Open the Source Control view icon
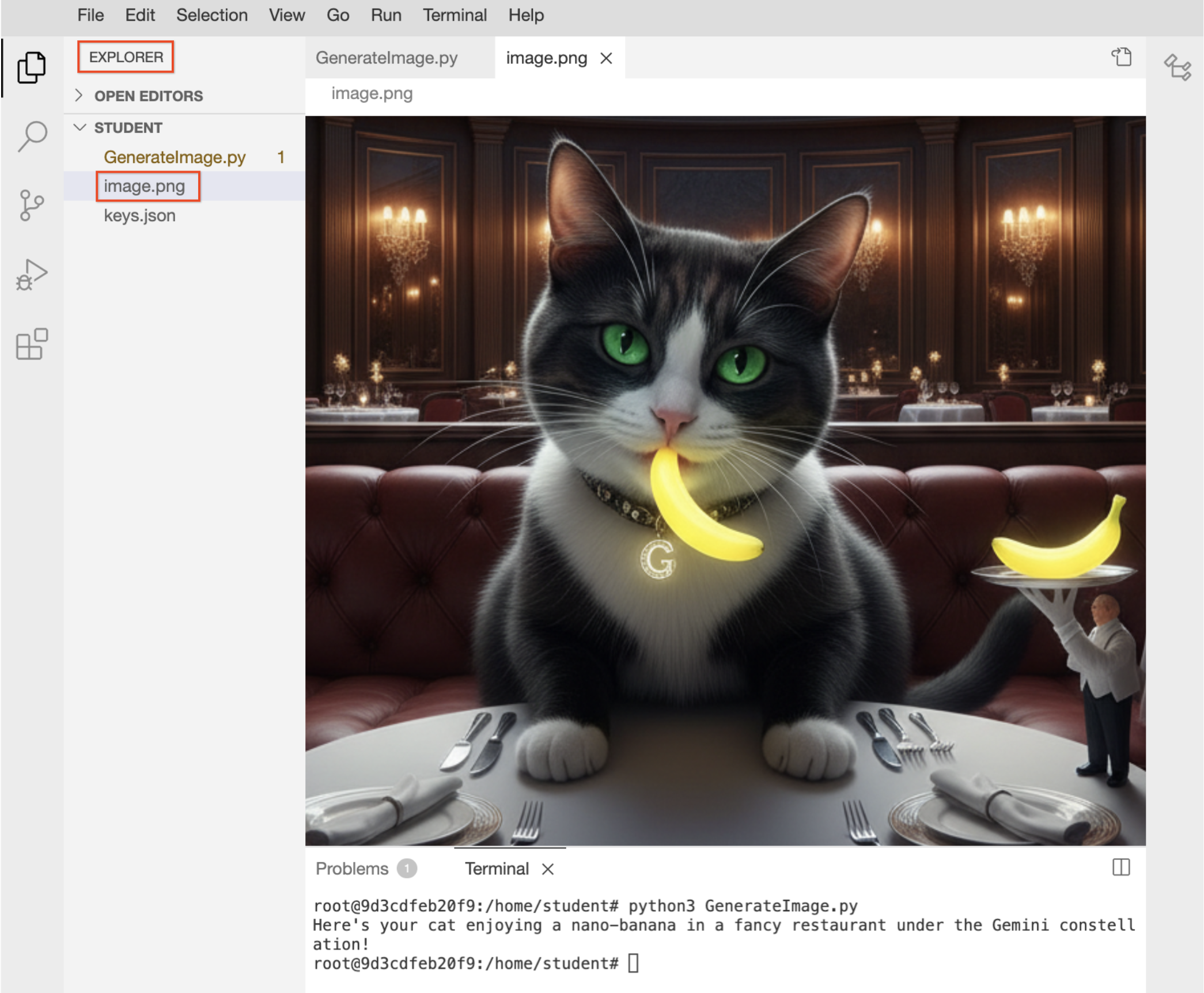This screenshot has height=993, width=1204. point(31,205)
